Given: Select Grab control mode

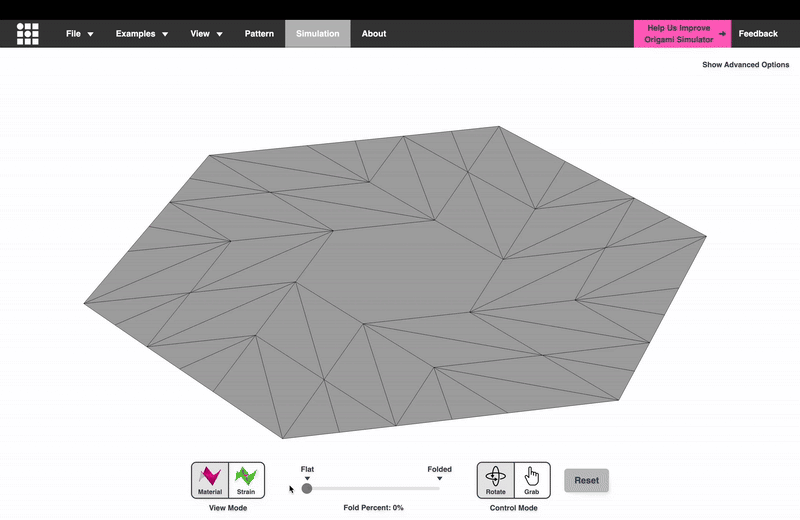Looking at the screenshot, I should click(x=532, y=480).
